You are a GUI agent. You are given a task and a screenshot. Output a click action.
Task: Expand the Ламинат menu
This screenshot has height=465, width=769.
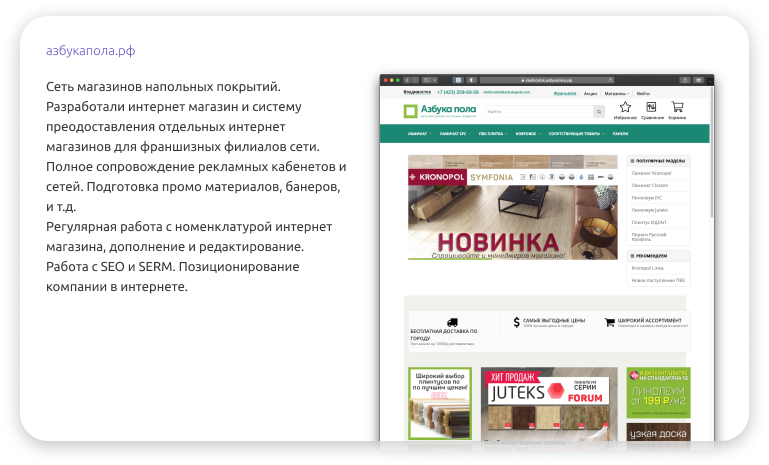click(x=418, y=133)
